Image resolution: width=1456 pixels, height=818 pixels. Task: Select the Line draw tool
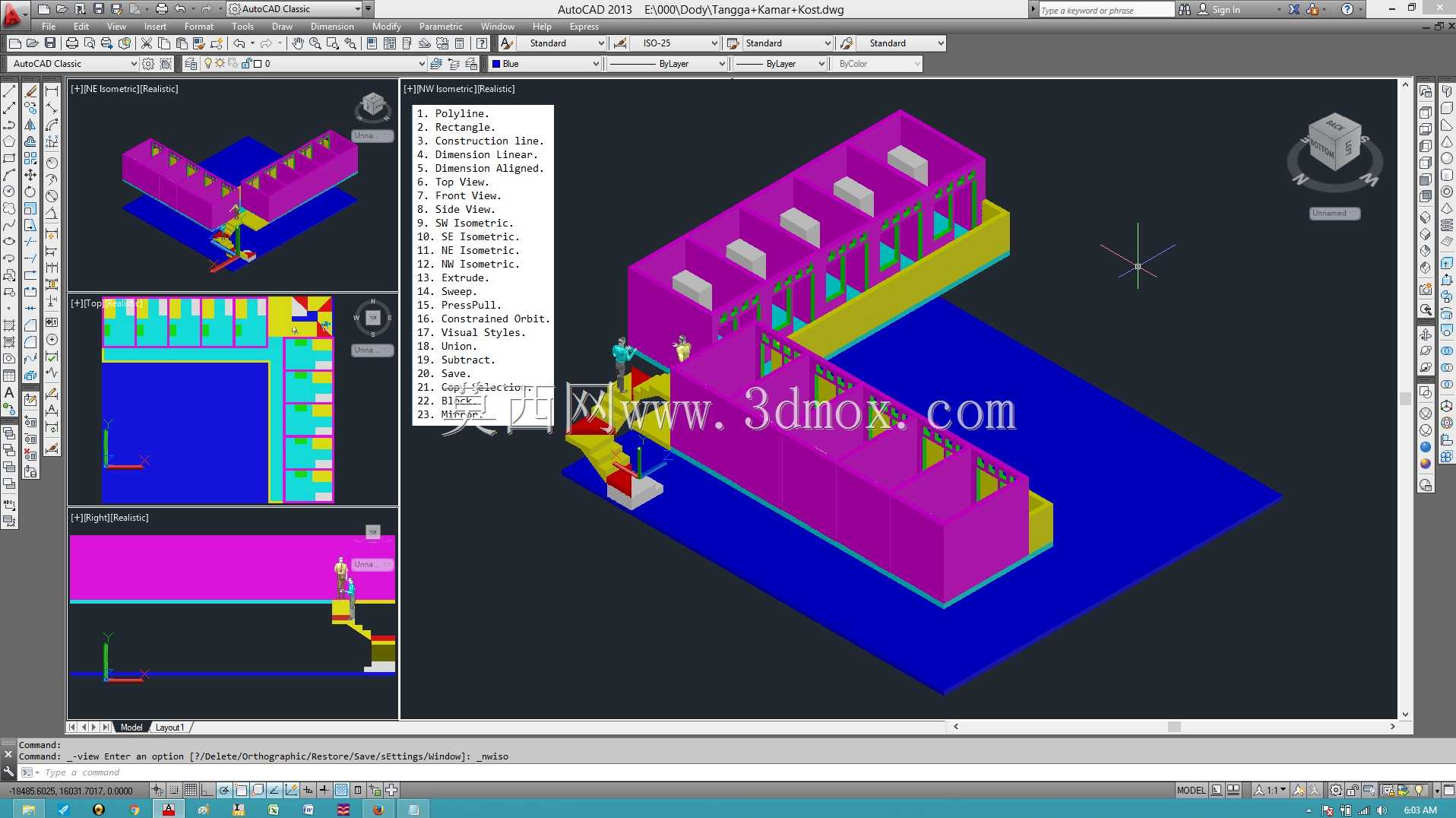click(x=9, y=91)
